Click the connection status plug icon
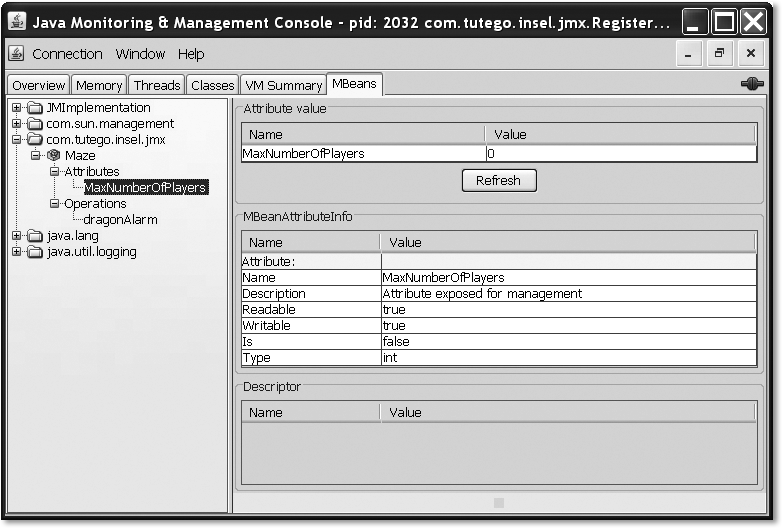This screenshot has height=528, width=782. point(752,84)
